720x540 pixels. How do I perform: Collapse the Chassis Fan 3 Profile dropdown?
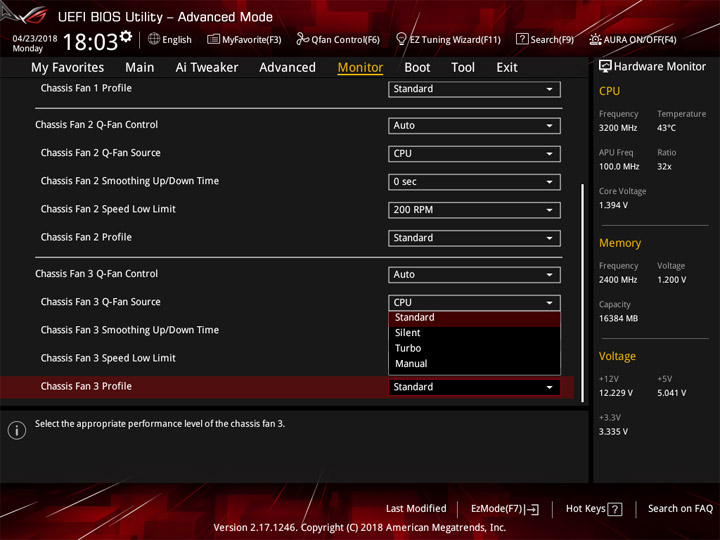474,387
